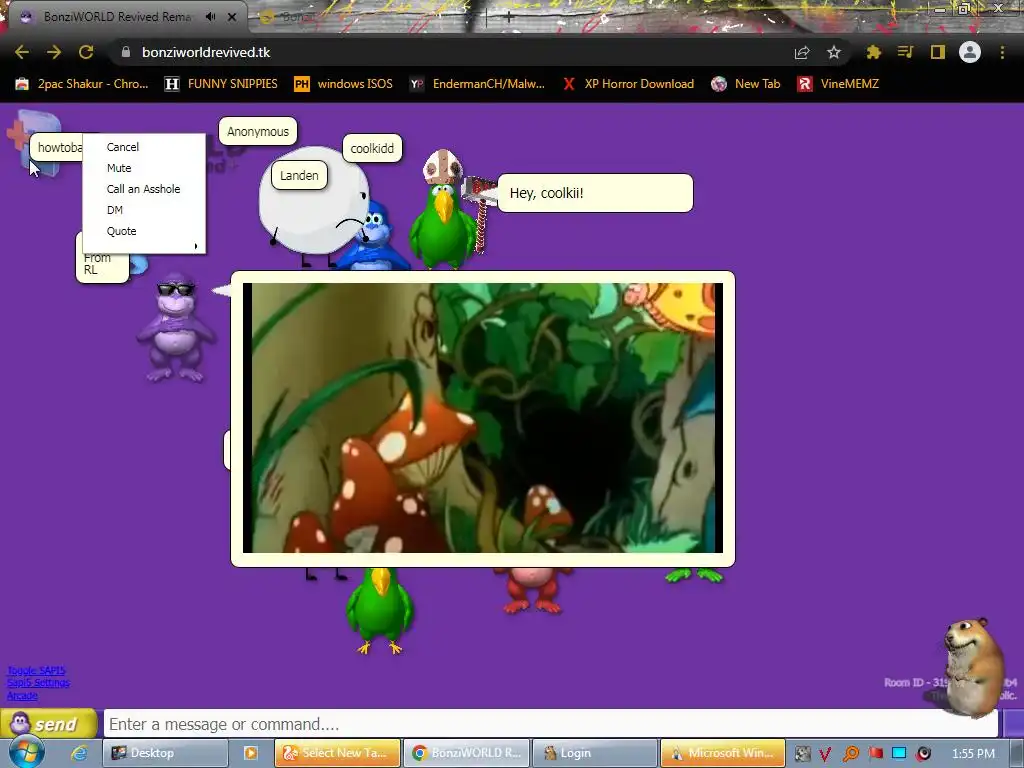Viewport: 1024px width, 768px height.
Task: Switch to Select New Ta... taskbar window
Action: [337, 753]
